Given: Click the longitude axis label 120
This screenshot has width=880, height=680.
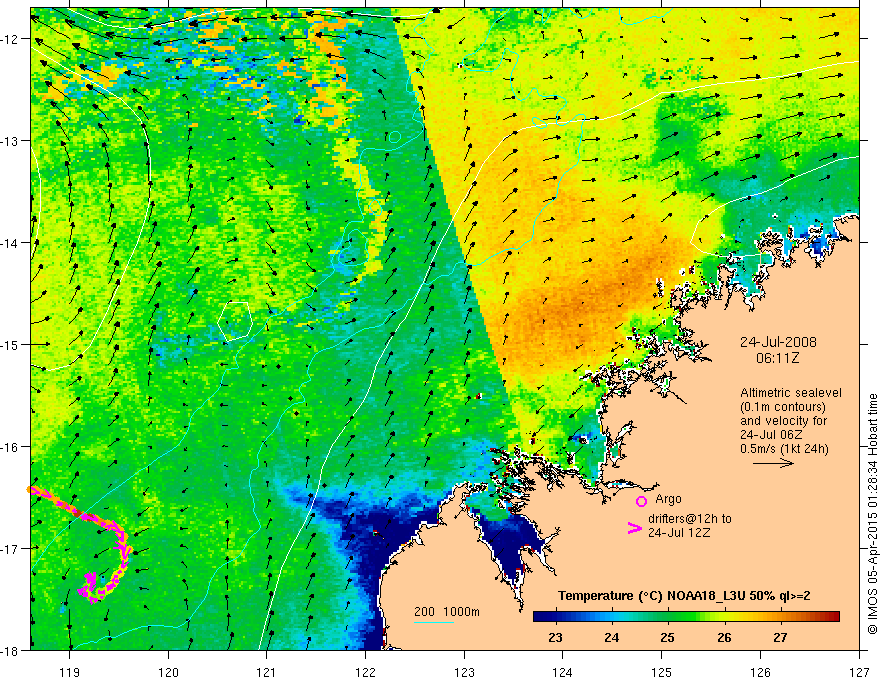Looking at the screenshot, I should click(x=168, y=672).
